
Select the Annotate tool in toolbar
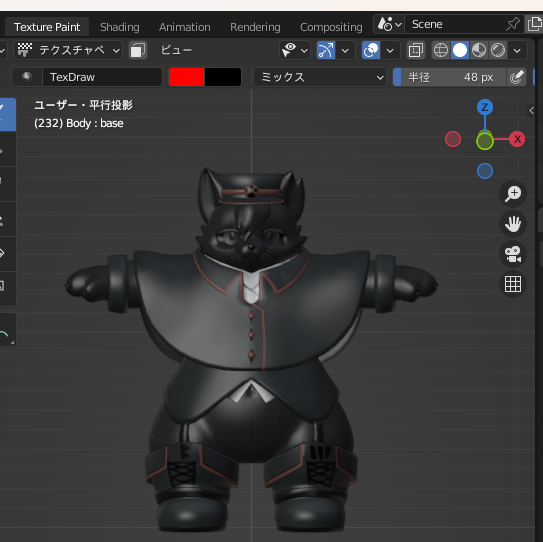click(7, 330)
